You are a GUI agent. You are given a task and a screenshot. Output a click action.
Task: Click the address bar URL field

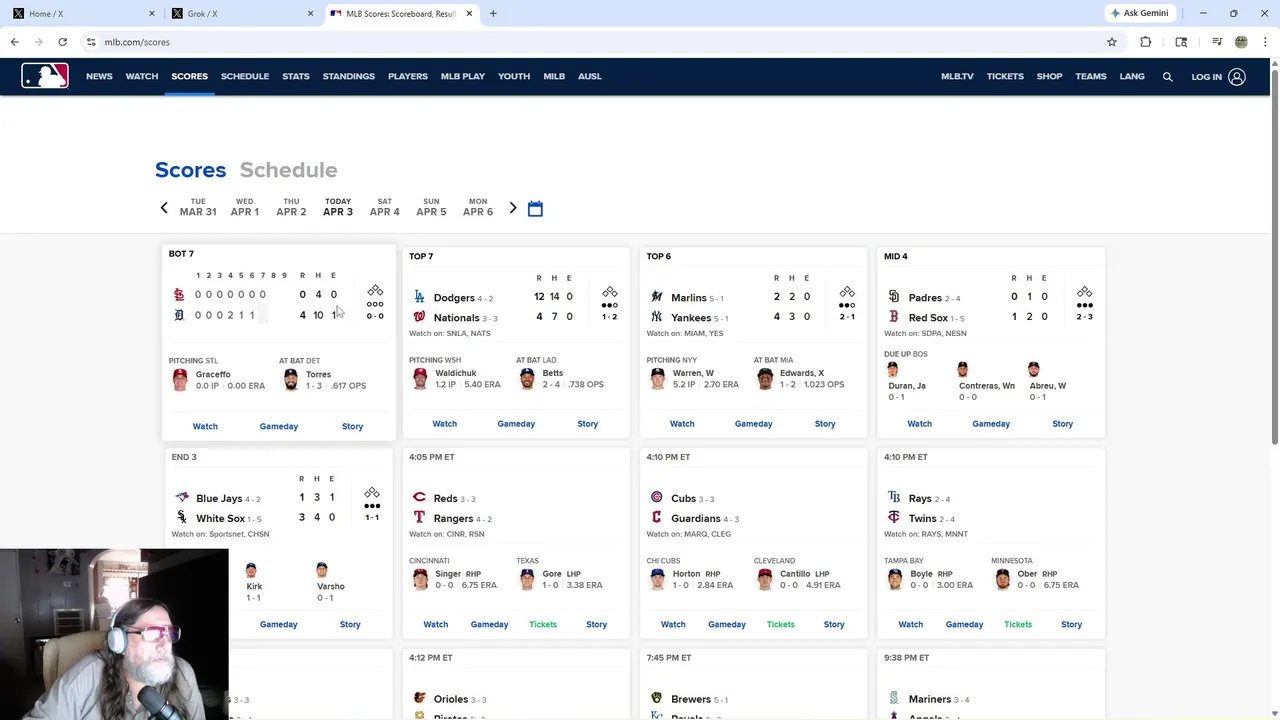pyautogui.click(x=590, y=42)
